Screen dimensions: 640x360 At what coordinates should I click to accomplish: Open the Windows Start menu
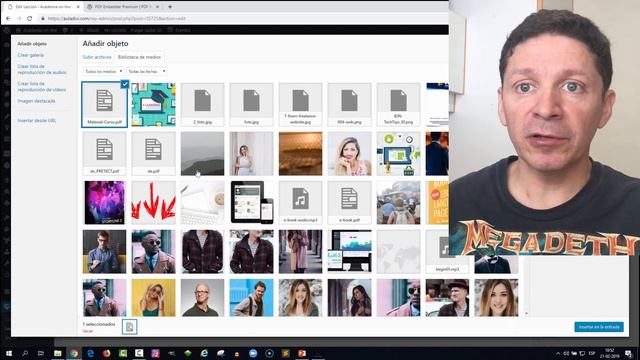click(x=9, y=353)
